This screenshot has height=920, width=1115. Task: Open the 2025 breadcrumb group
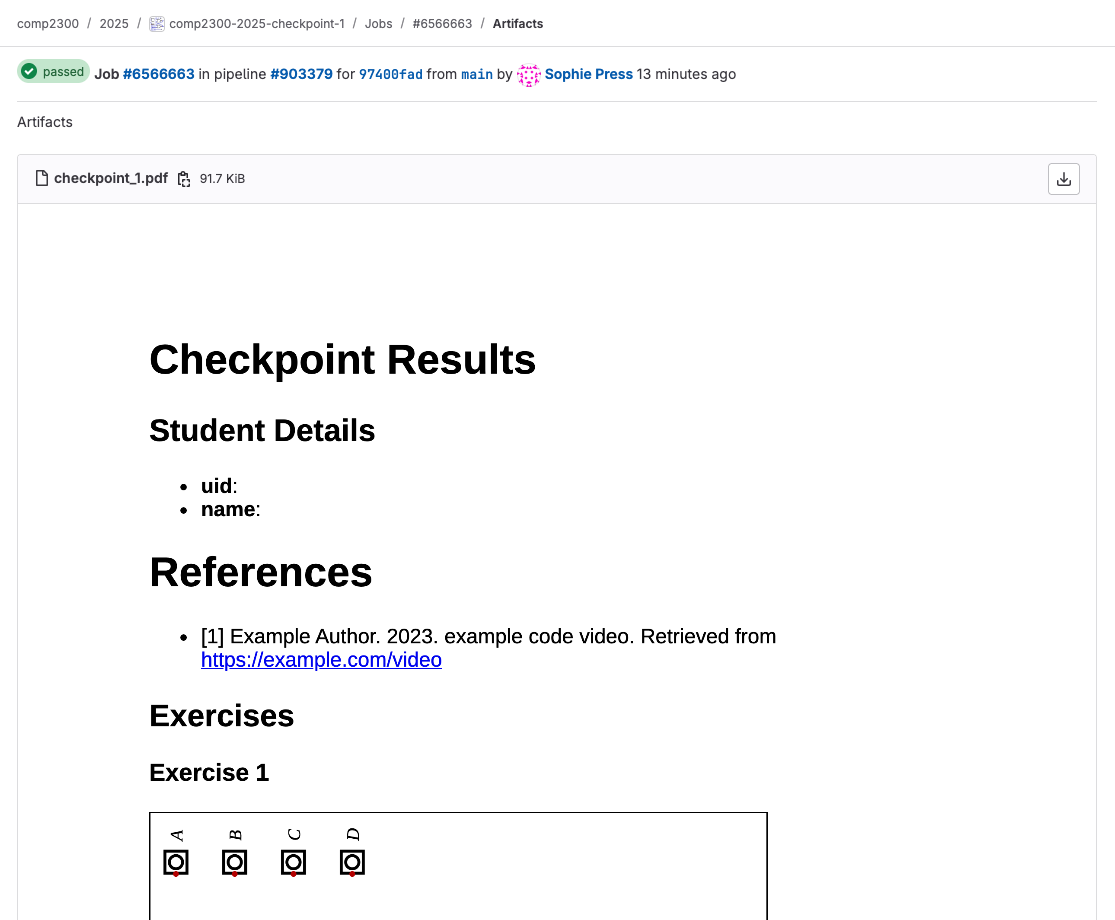[114, 24]
